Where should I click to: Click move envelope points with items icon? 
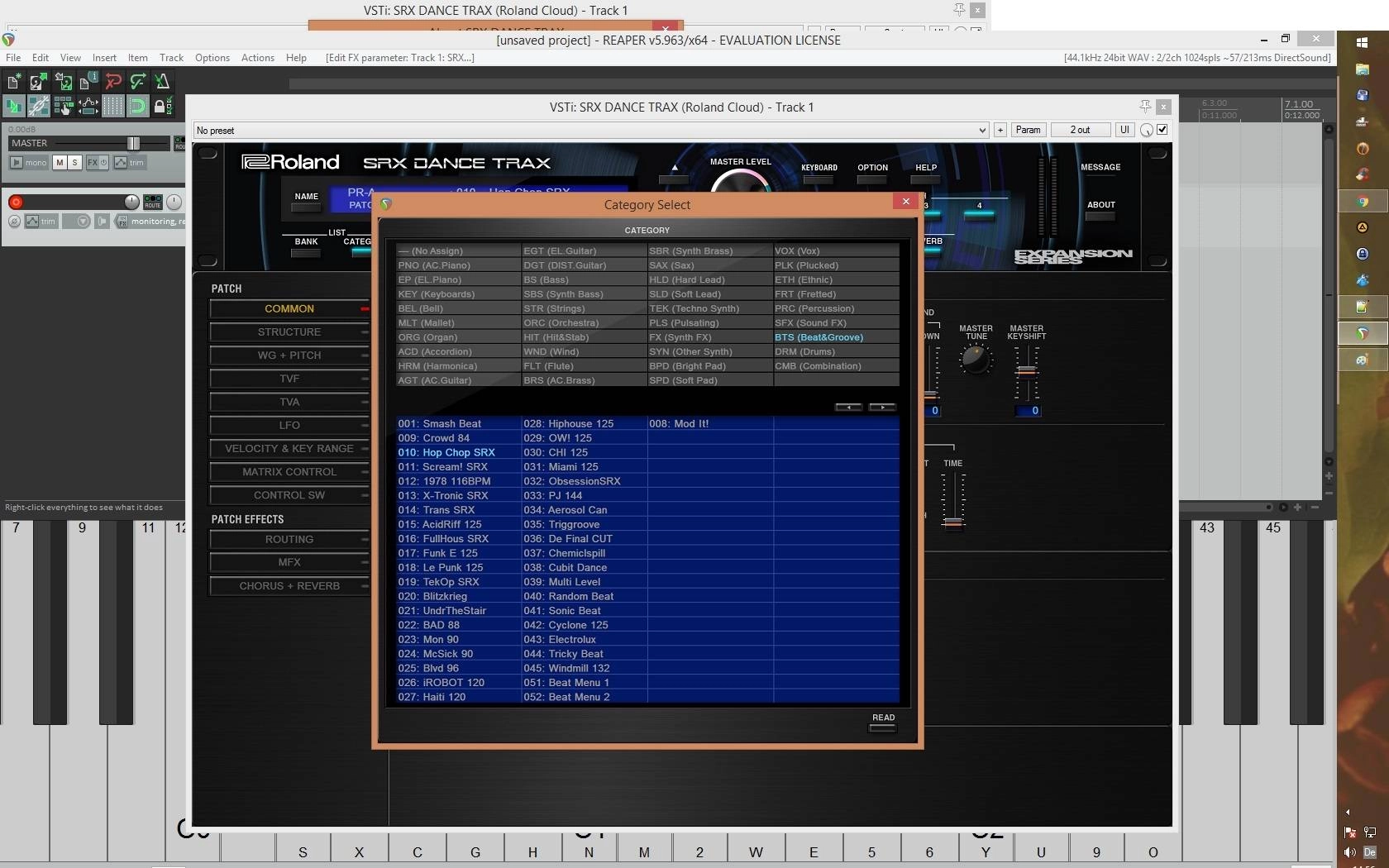pos(88,106)
